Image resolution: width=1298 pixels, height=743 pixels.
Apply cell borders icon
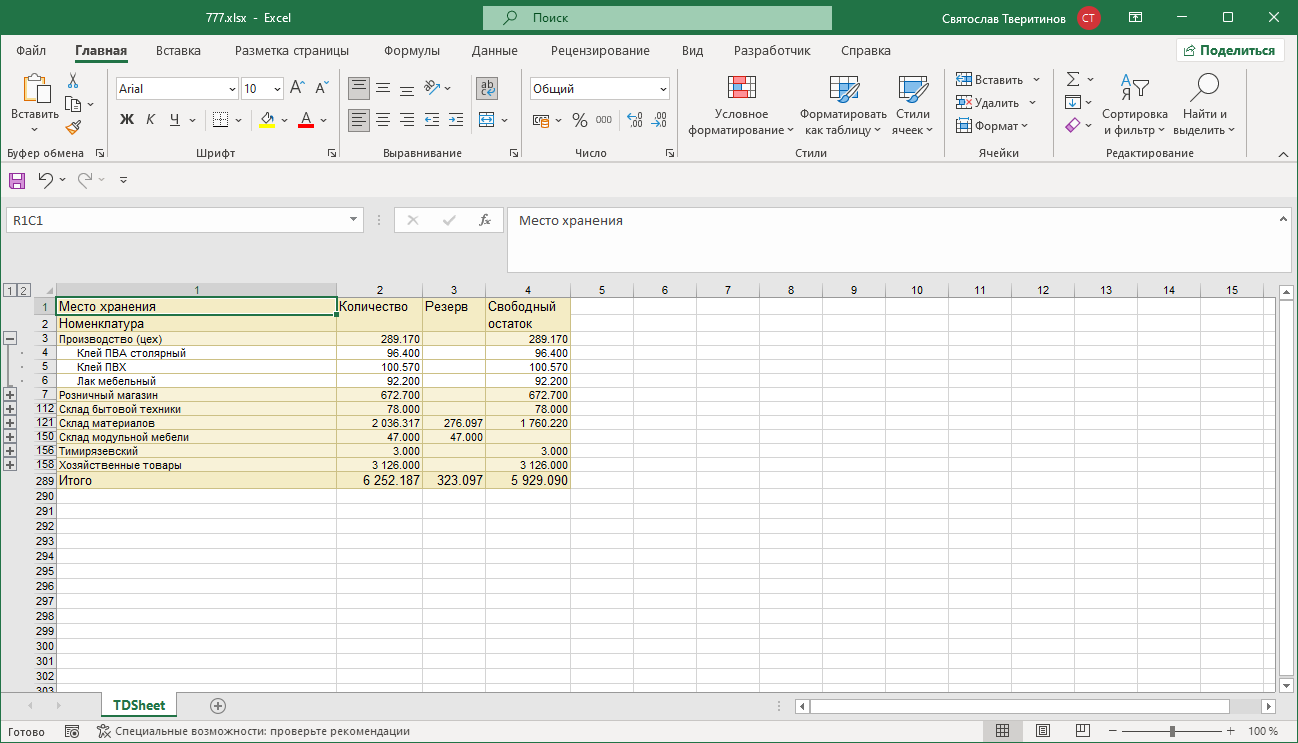coord(221,120)
